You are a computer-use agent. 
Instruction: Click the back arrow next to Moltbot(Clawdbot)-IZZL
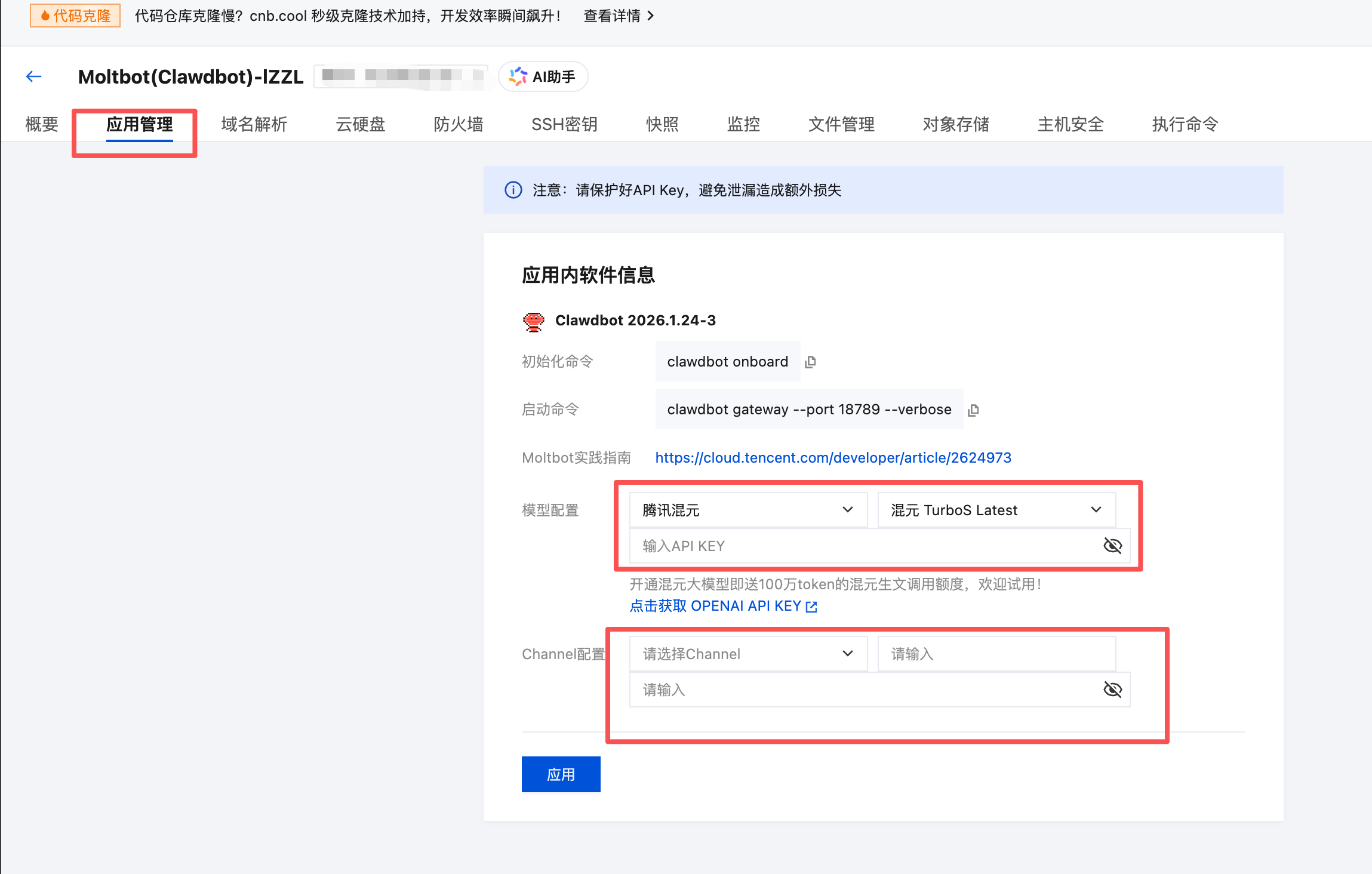(33, 76)
